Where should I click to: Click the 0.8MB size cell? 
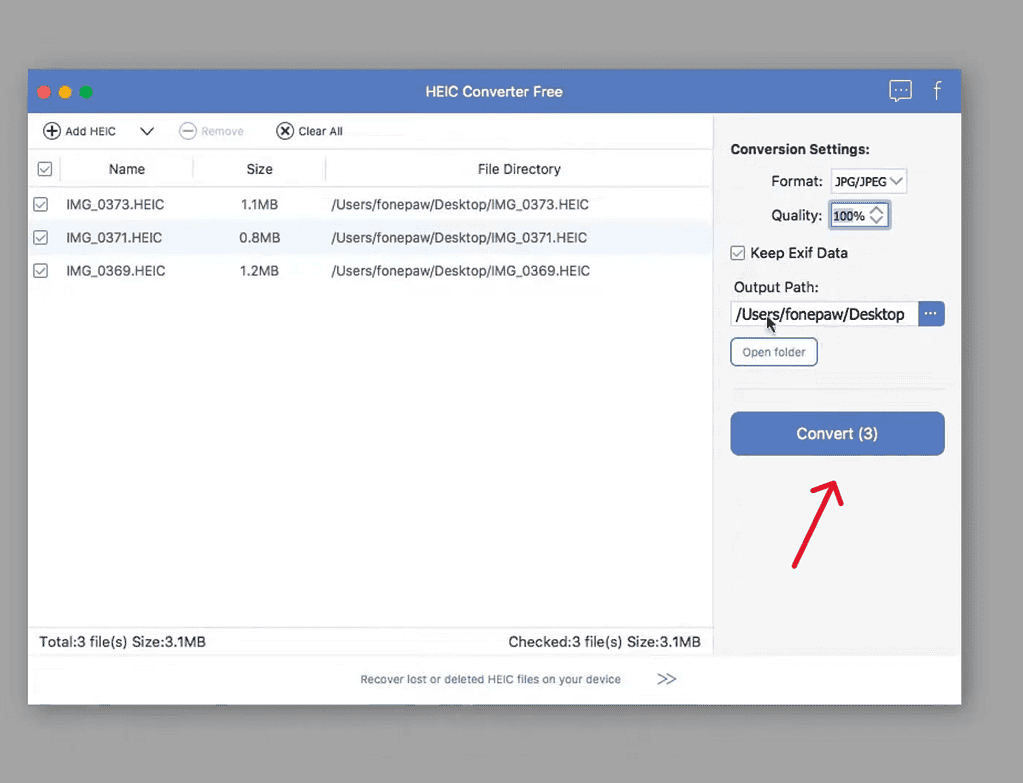(260, 238)
